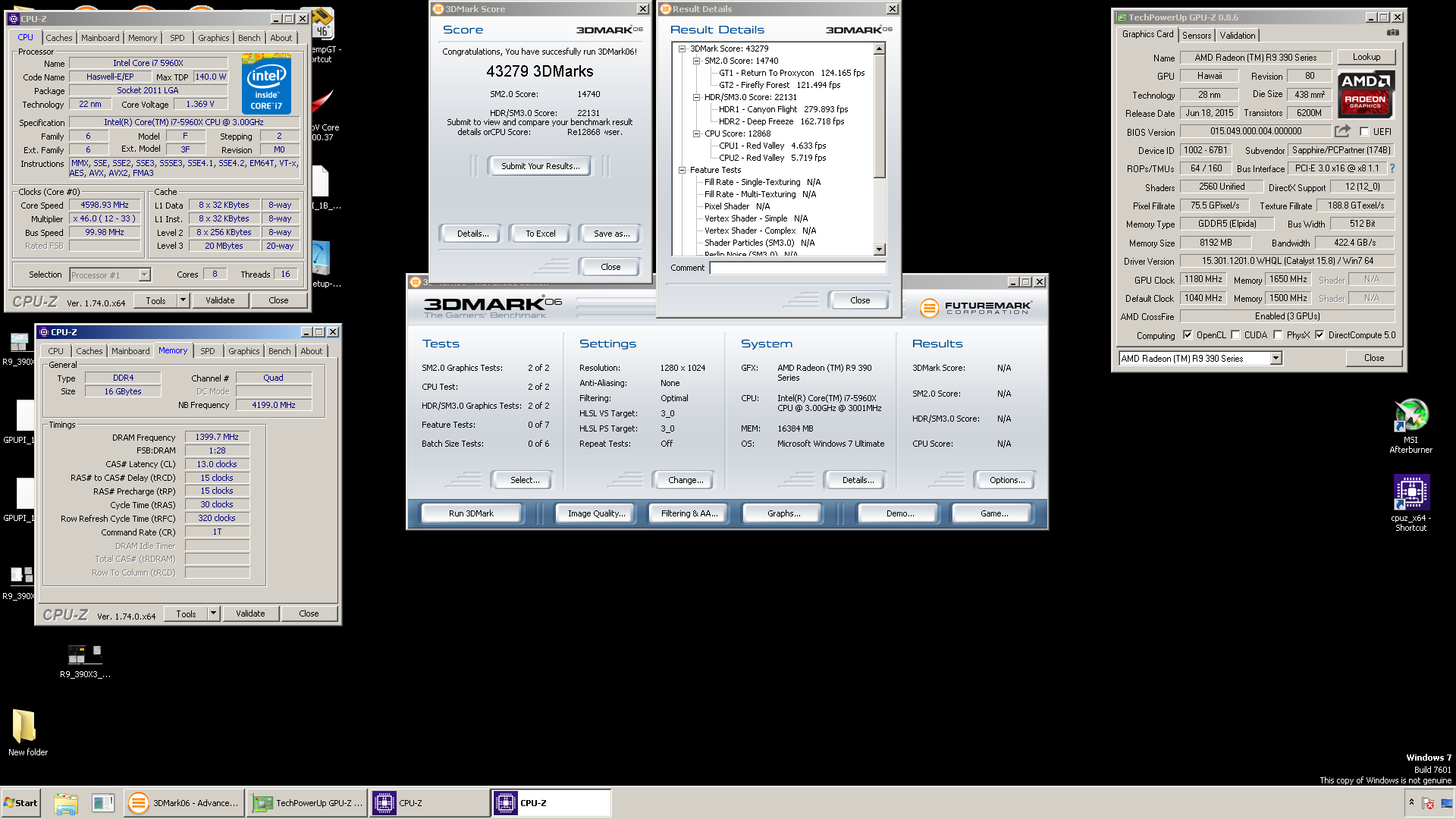This screenshot has width=1456, height=819.
Task: Toggle the UEFI checkbox in GPU-Z
Action: coord(1363,131)
